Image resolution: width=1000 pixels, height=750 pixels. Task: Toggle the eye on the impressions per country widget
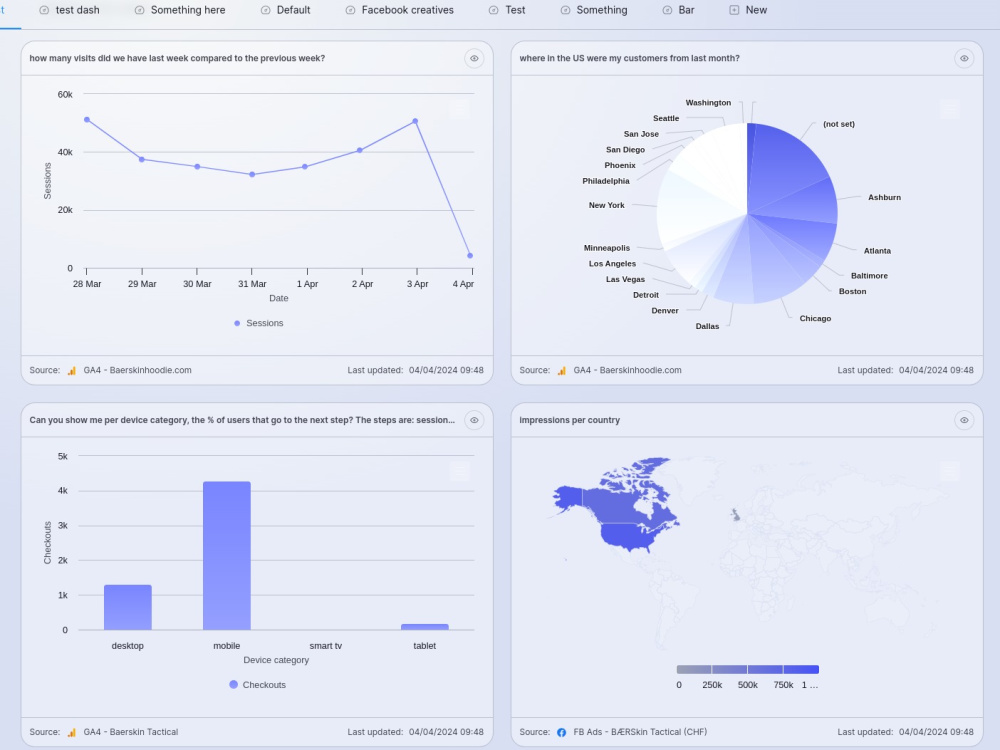tap(963, 420)
